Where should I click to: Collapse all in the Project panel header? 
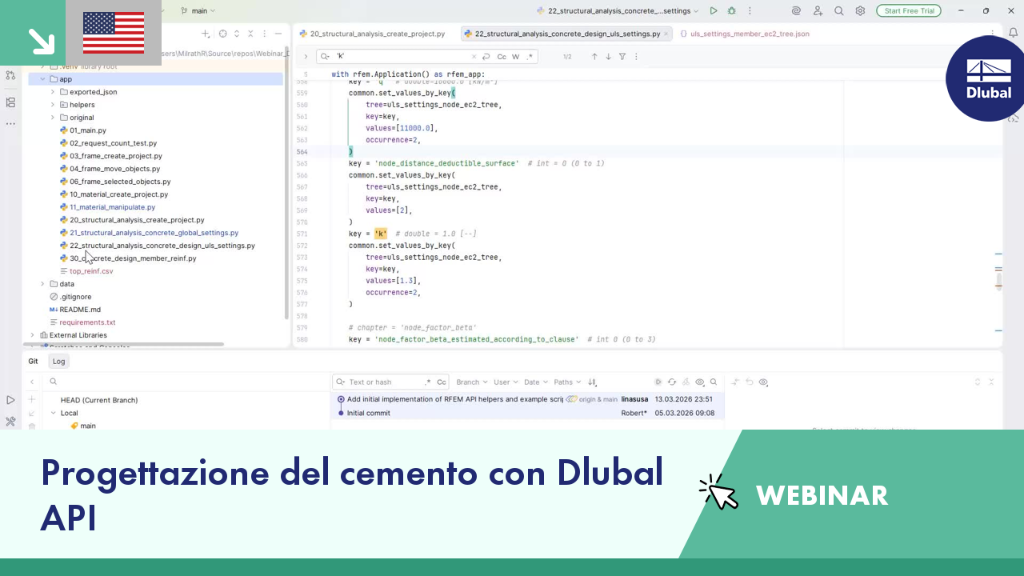click(251, 33)
